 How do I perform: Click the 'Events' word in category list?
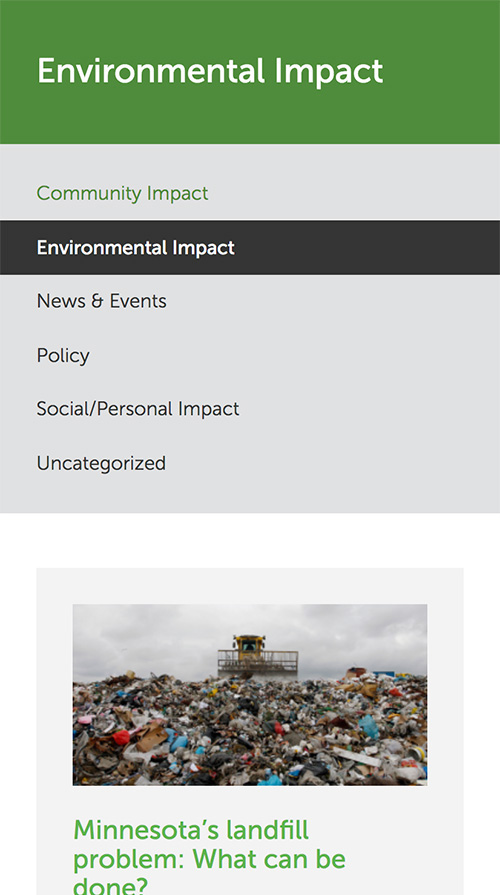[138, 301]
